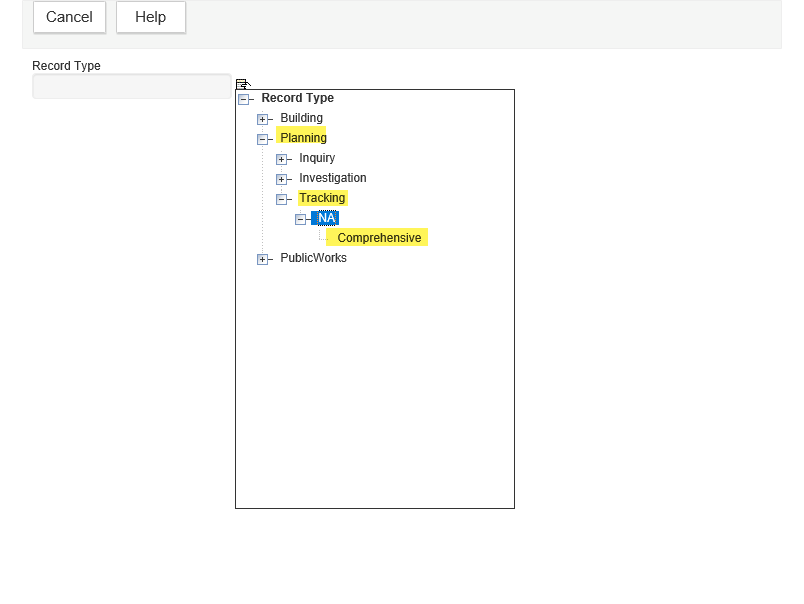Expand the PublicWorks node

tap(263, 259)
